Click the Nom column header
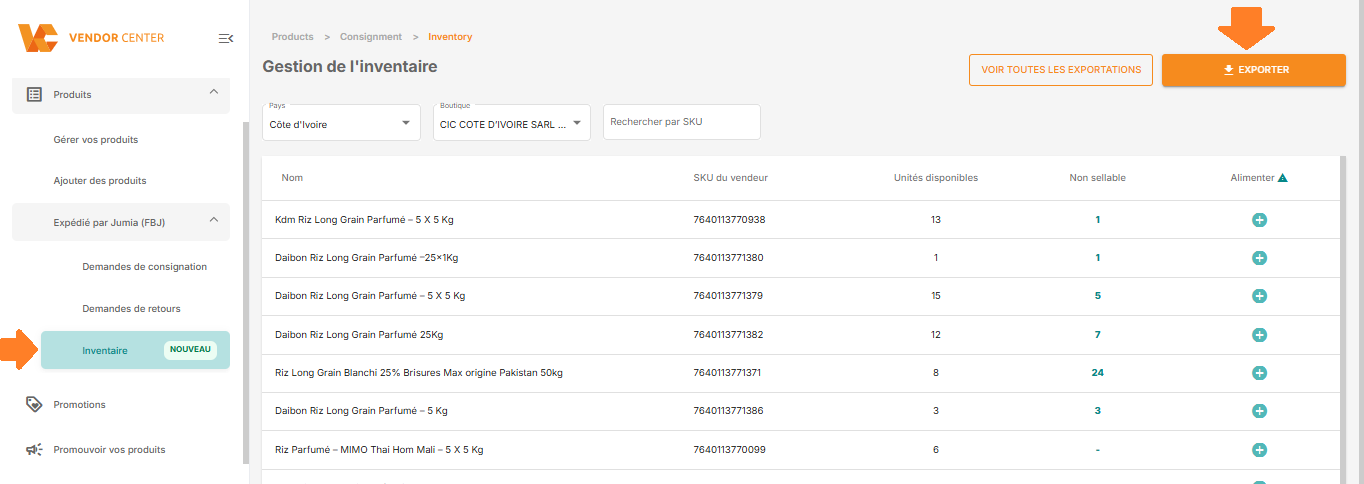The height and width of the screenshot is (484, 1364). pyautogui.click(x=292, y=178)
